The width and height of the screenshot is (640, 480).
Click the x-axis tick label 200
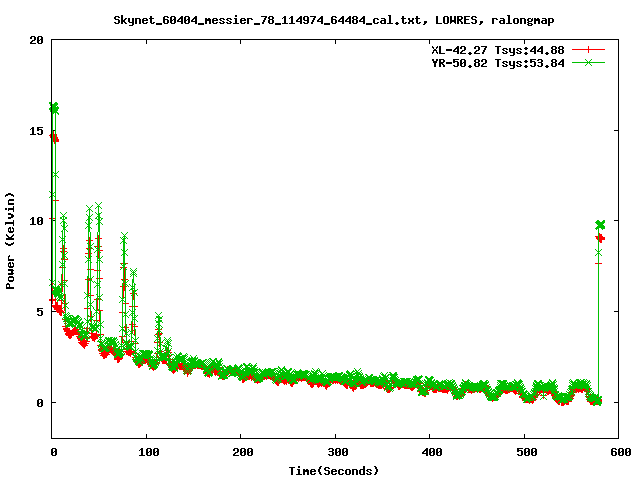click(242, 452)
